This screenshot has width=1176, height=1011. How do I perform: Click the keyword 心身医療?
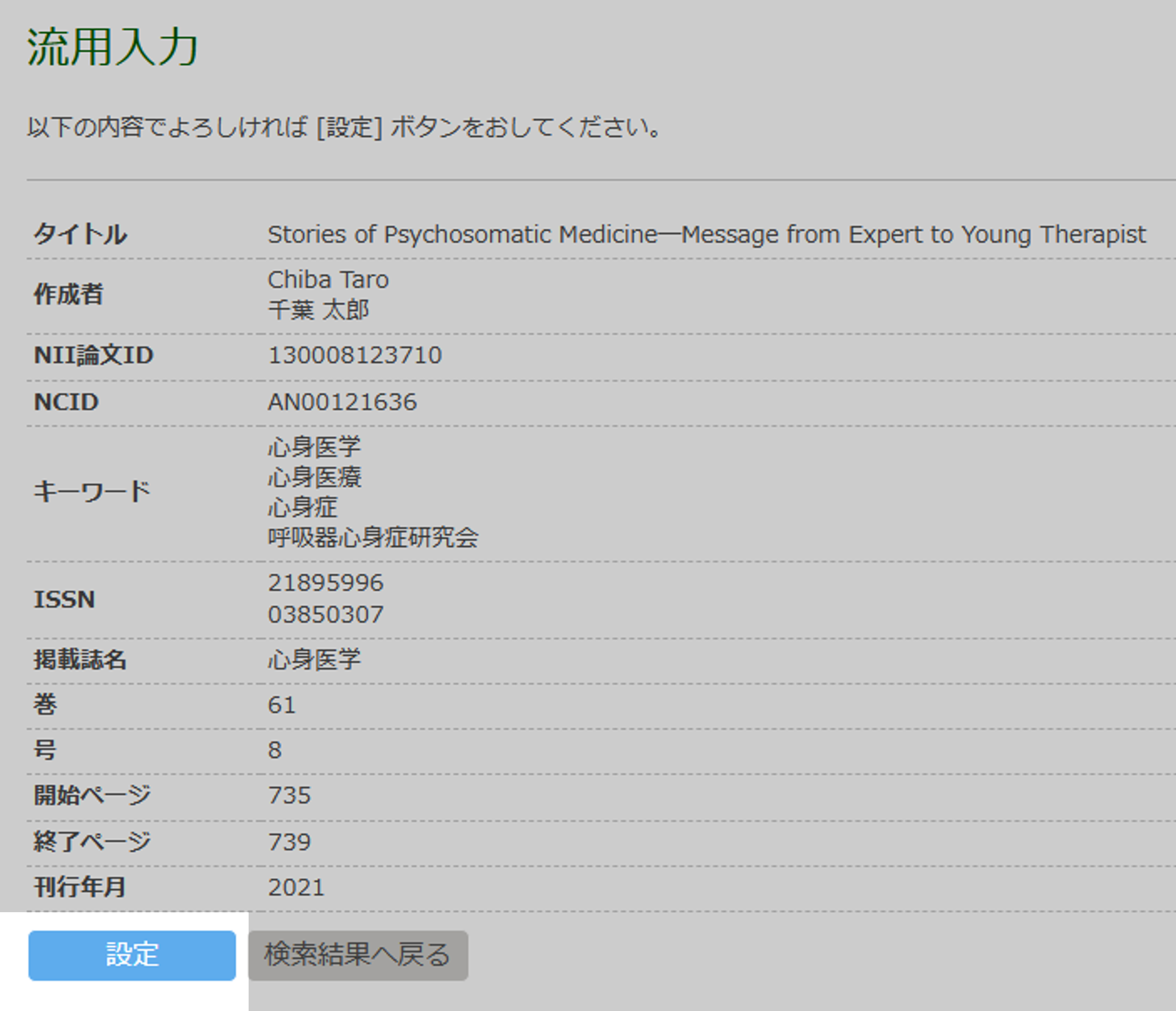(x=314, y=477)
